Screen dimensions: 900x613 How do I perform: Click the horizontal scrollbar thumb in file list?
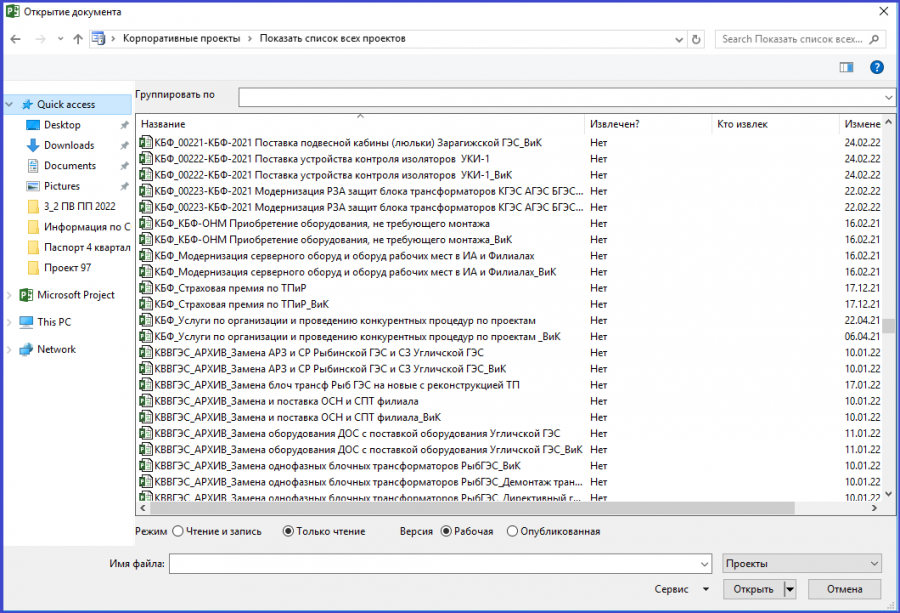[x=472, y=508]
